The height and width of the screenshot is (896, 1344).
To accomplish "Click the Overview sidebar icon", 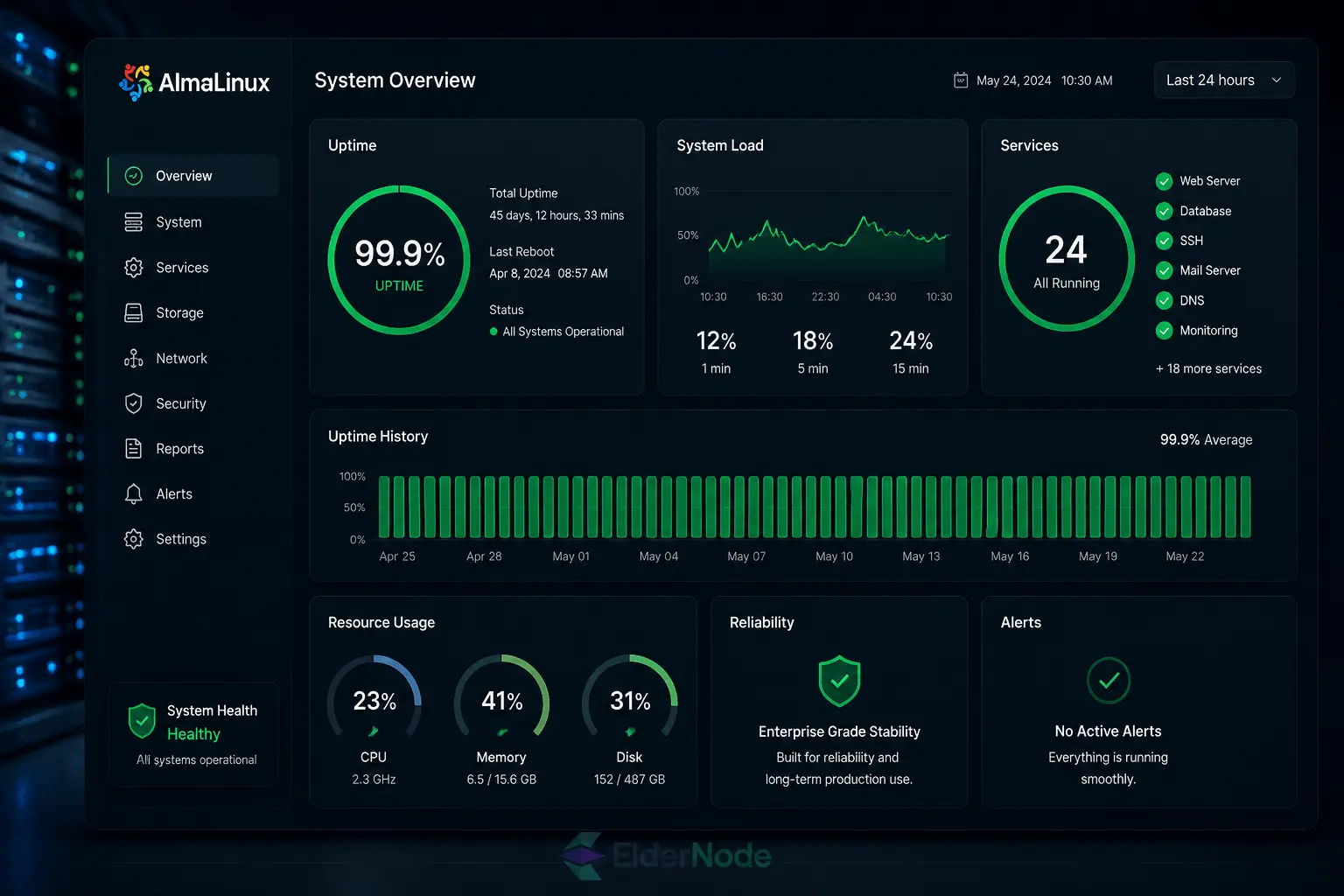I will coord(134,176).
